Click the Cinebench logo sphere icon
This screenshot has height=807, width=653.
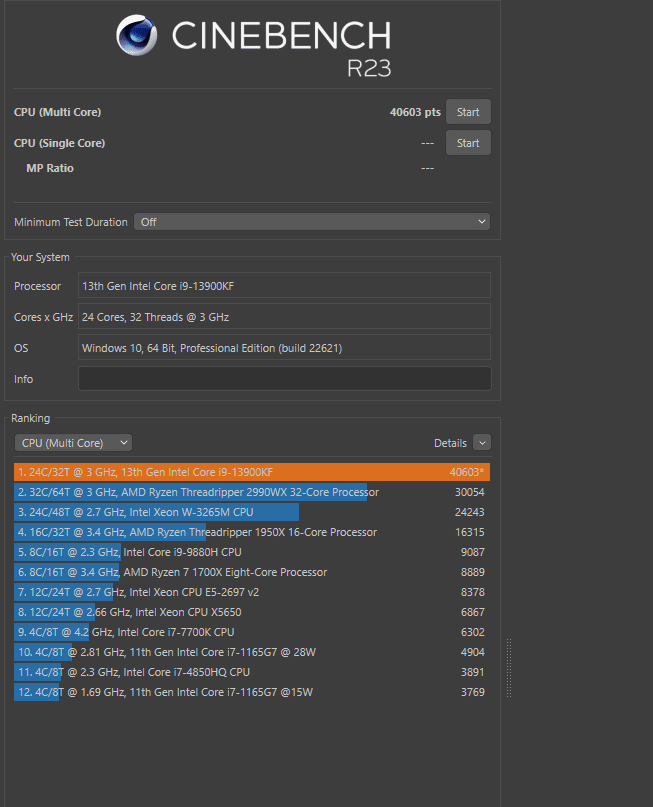[136, 35]
